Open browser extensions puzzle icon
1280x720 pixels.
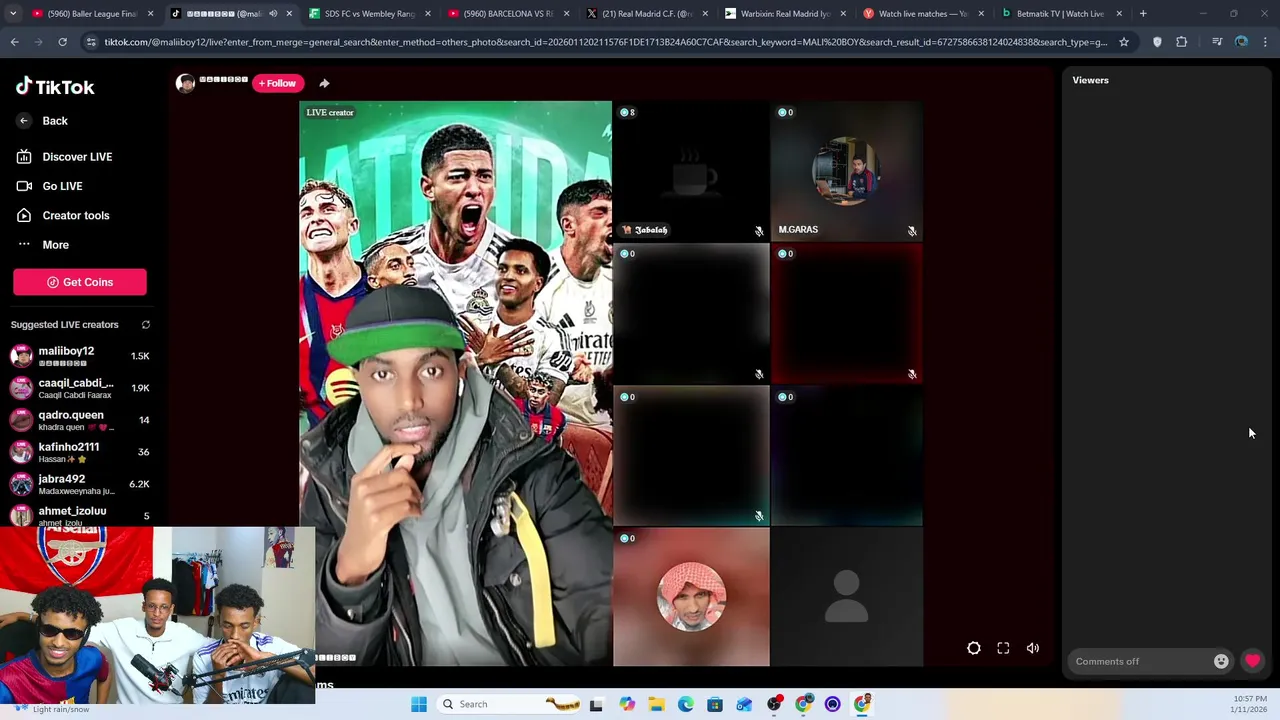(1182, 42)
